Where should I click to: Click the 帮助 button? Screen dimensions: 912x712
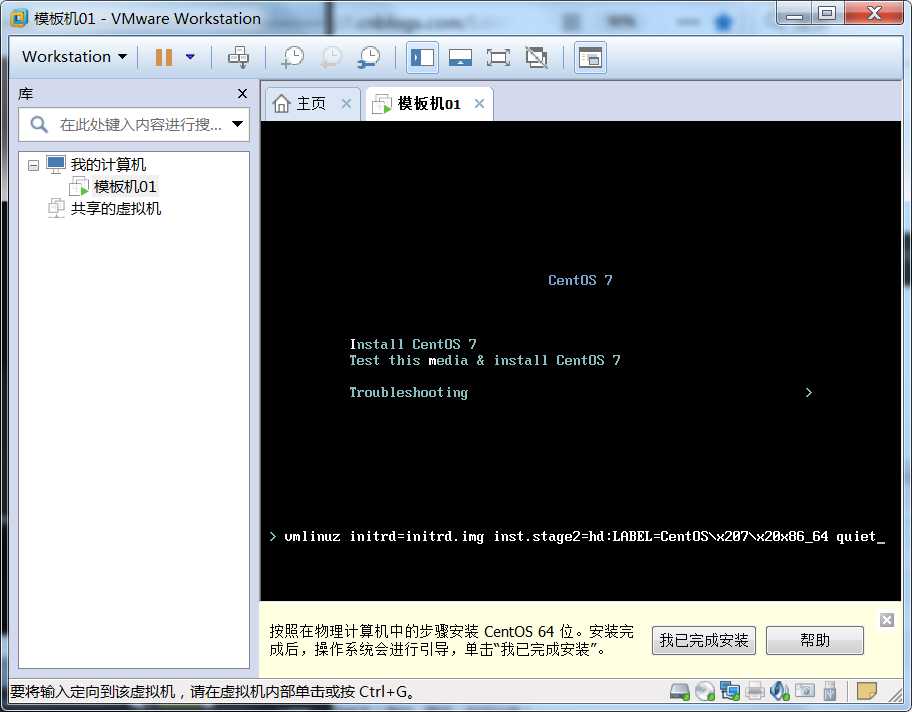[x=815, y=640]
